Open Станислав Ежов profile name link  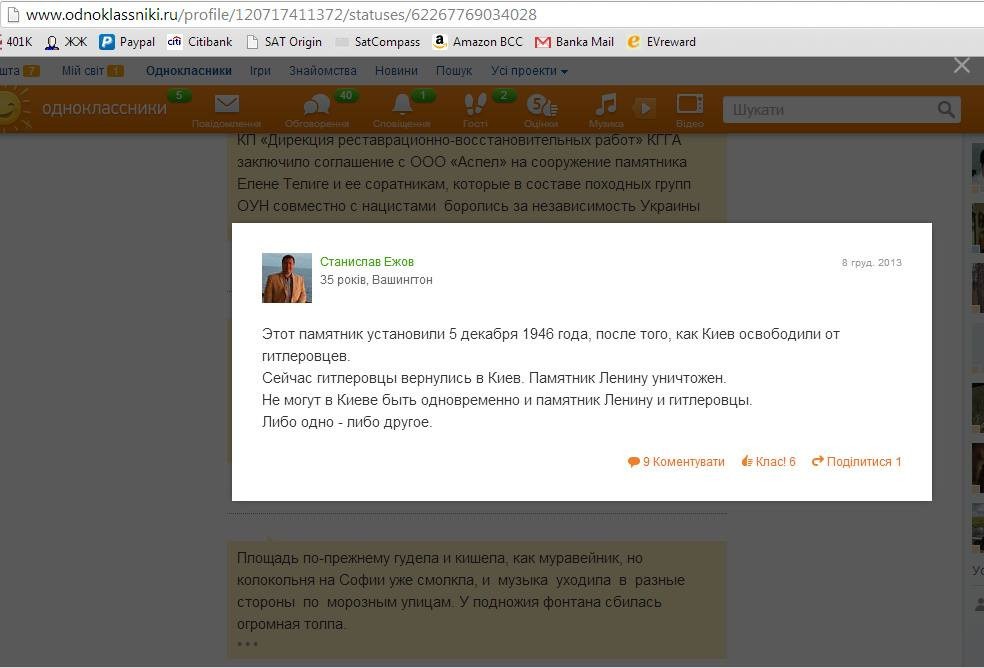pos(367,262)
